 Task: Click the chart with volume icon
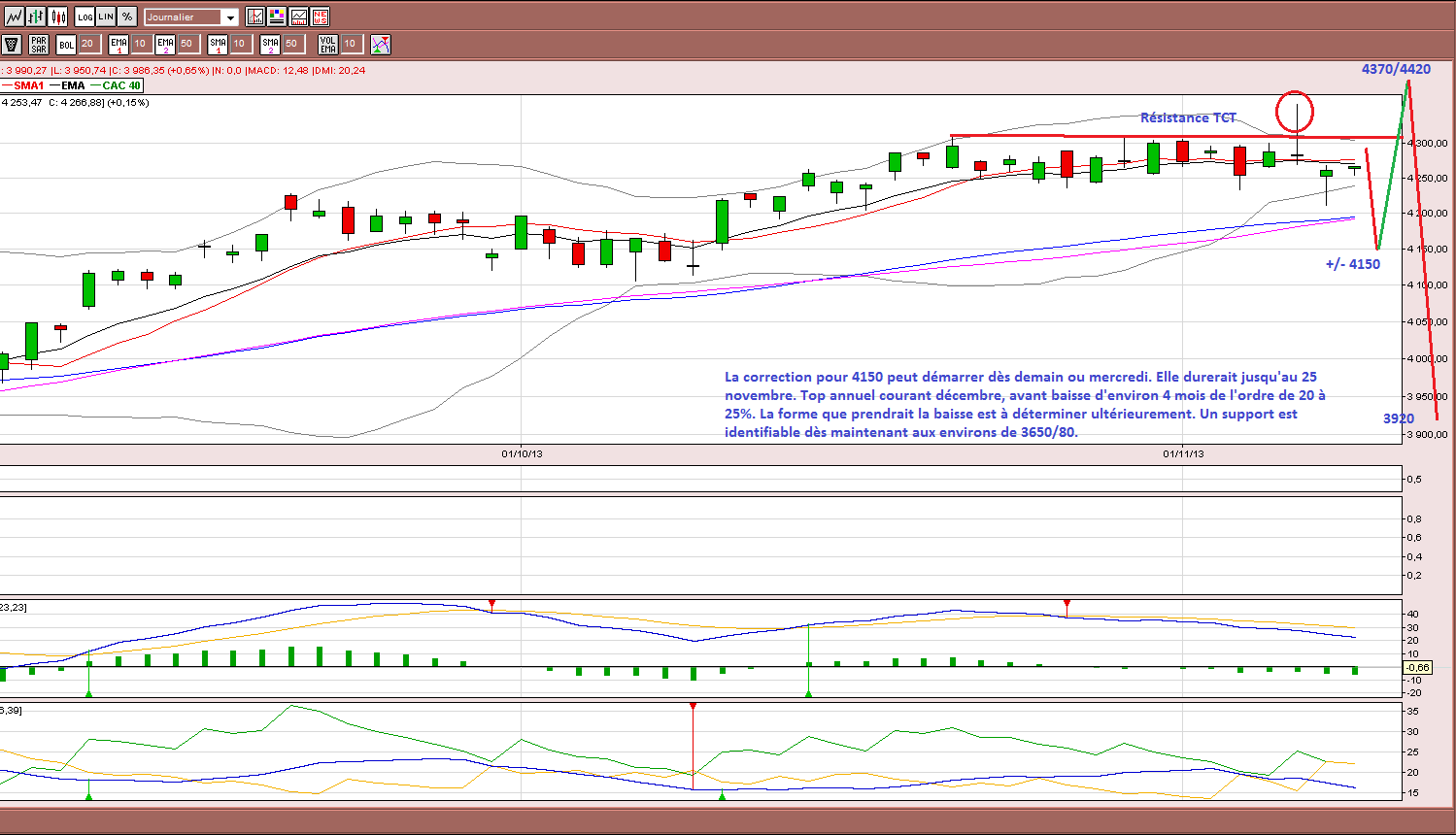click(298, 17)
